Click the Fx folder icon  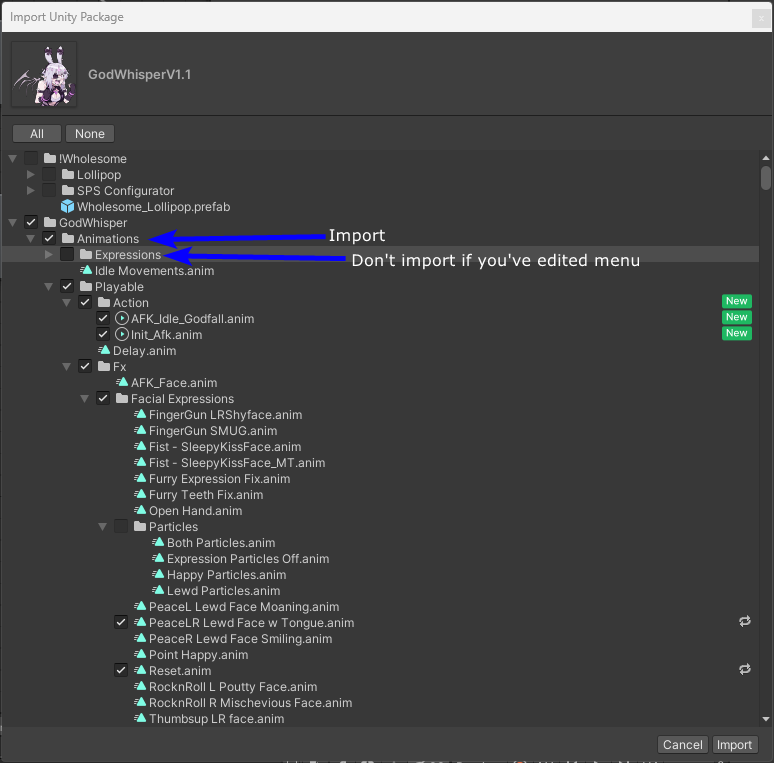[104, 366]
